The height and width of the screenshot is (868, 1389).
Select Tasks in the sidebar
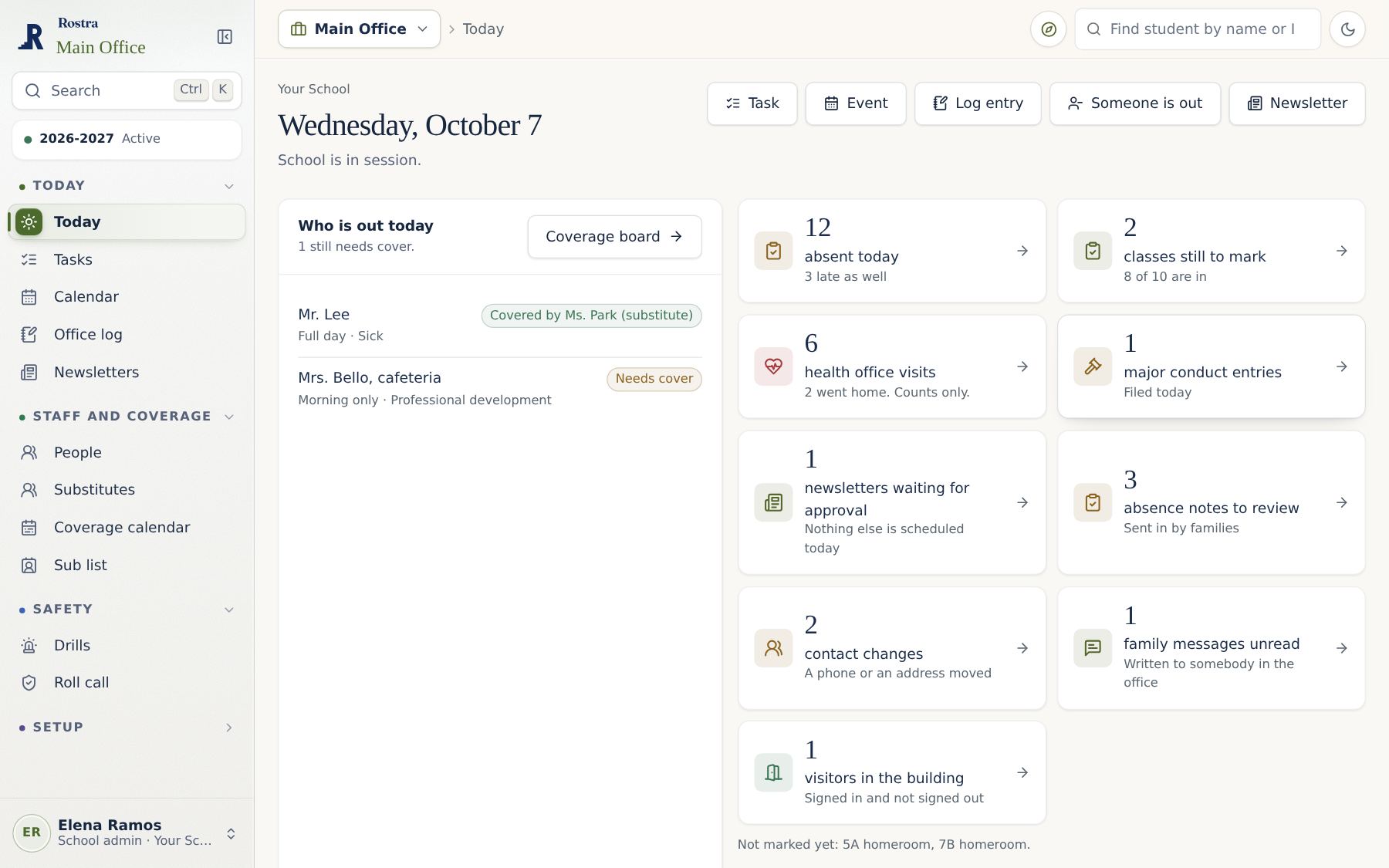click(x=127, y=260)
